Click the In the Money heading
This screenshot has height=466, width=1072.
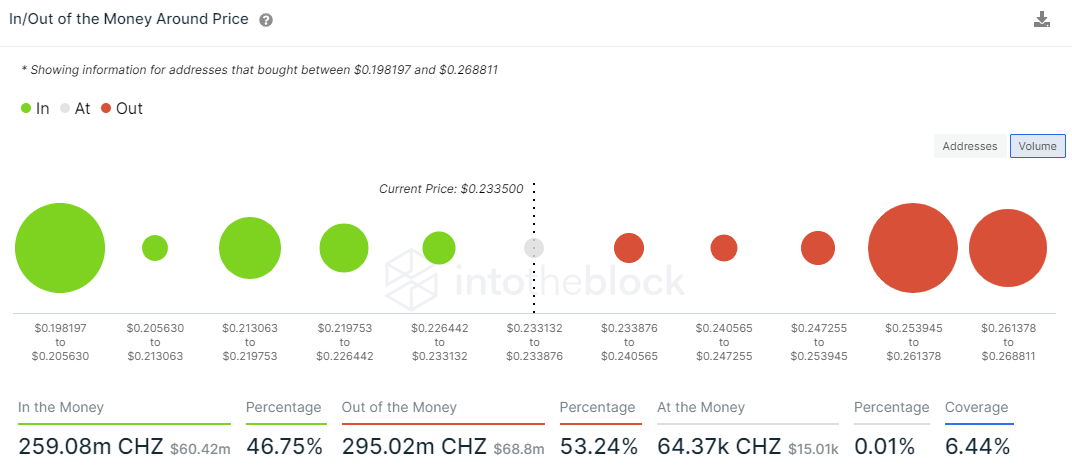tap(61, 407)
